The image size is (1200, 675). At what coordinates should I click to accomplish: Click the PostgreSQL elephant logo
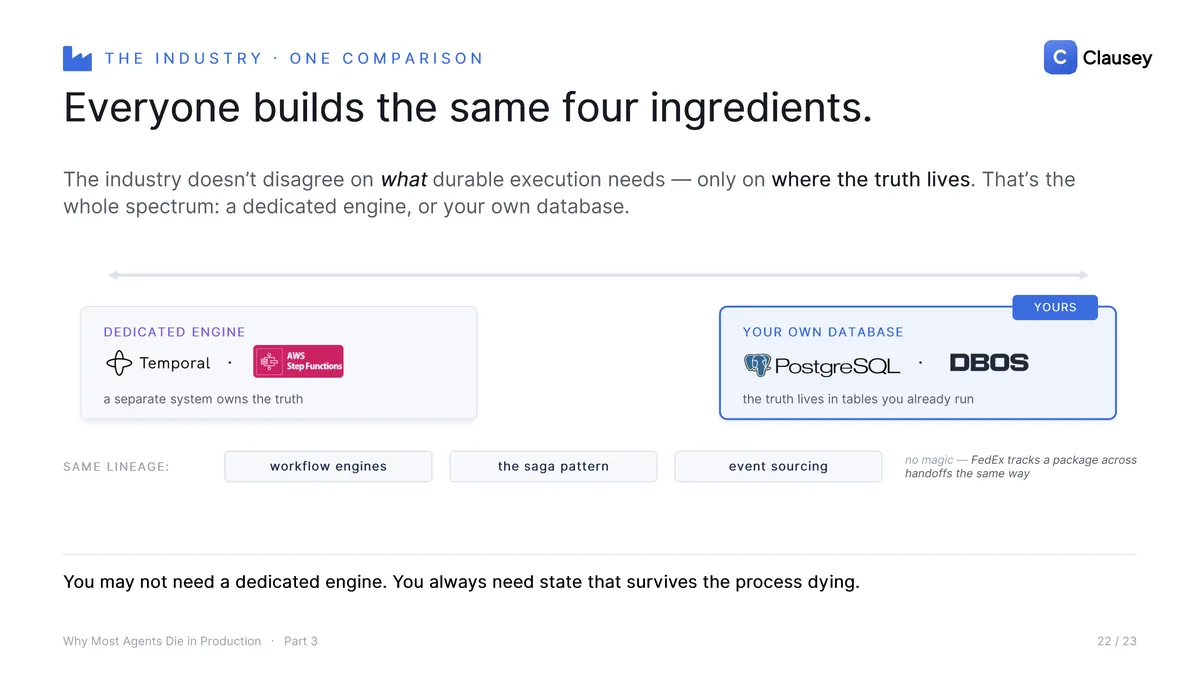pyautogui.click(x=757, y=365)
